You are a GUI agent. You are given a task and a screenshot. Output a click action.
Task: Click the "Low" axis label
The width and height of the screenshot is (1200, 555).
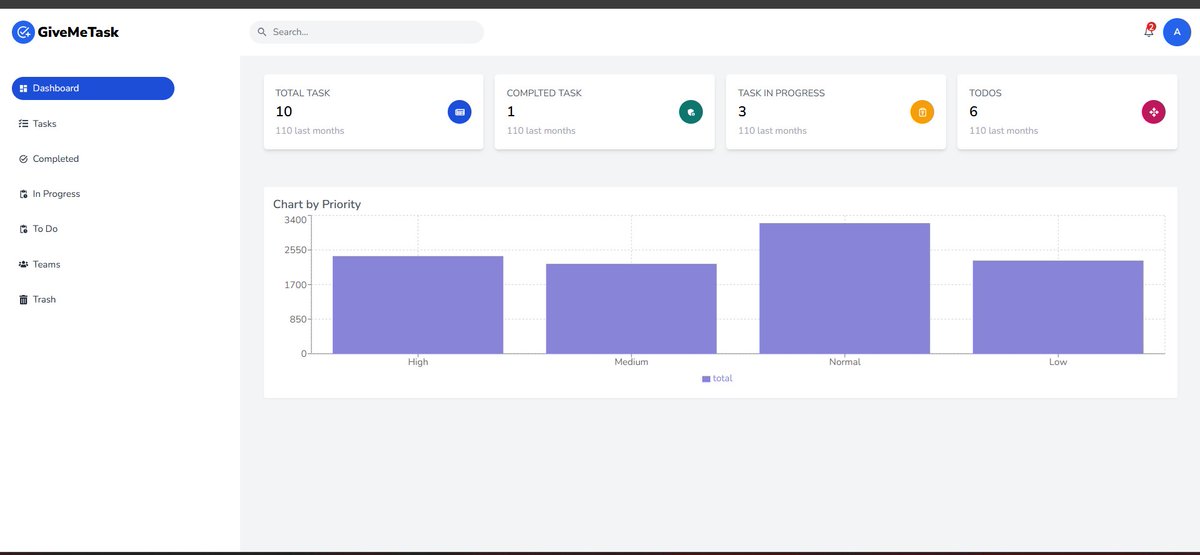coord(1058,362)
